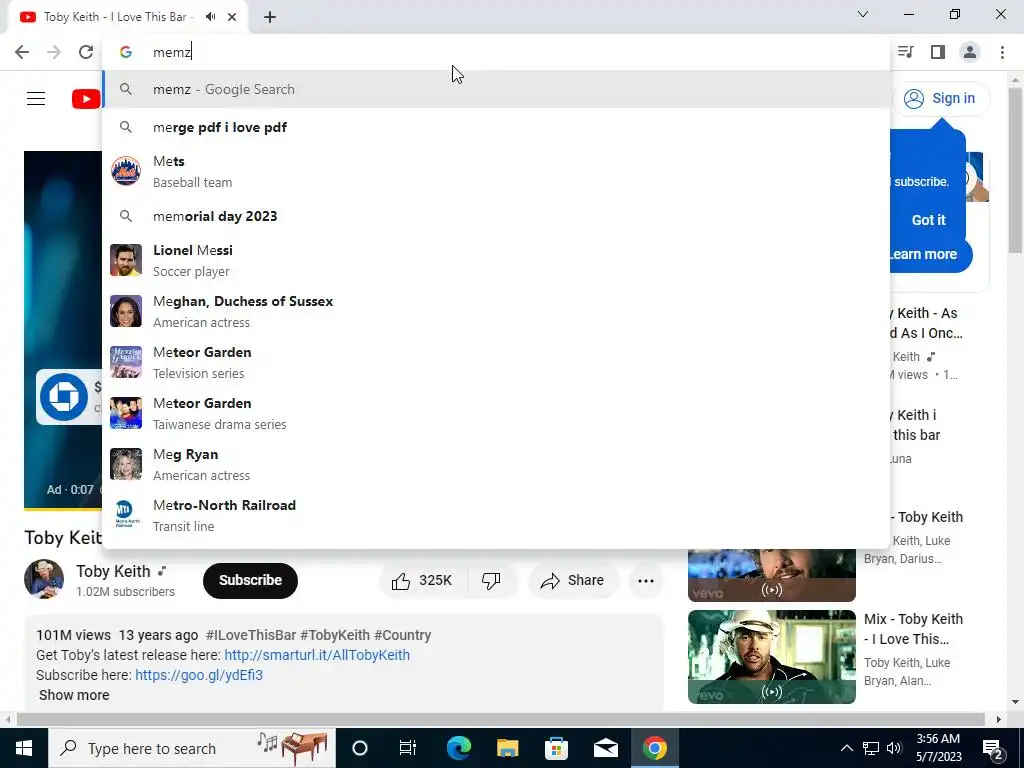1024x768 pixels.
Task: Click the browser forward arrow
Action: (x=54, y=52)
